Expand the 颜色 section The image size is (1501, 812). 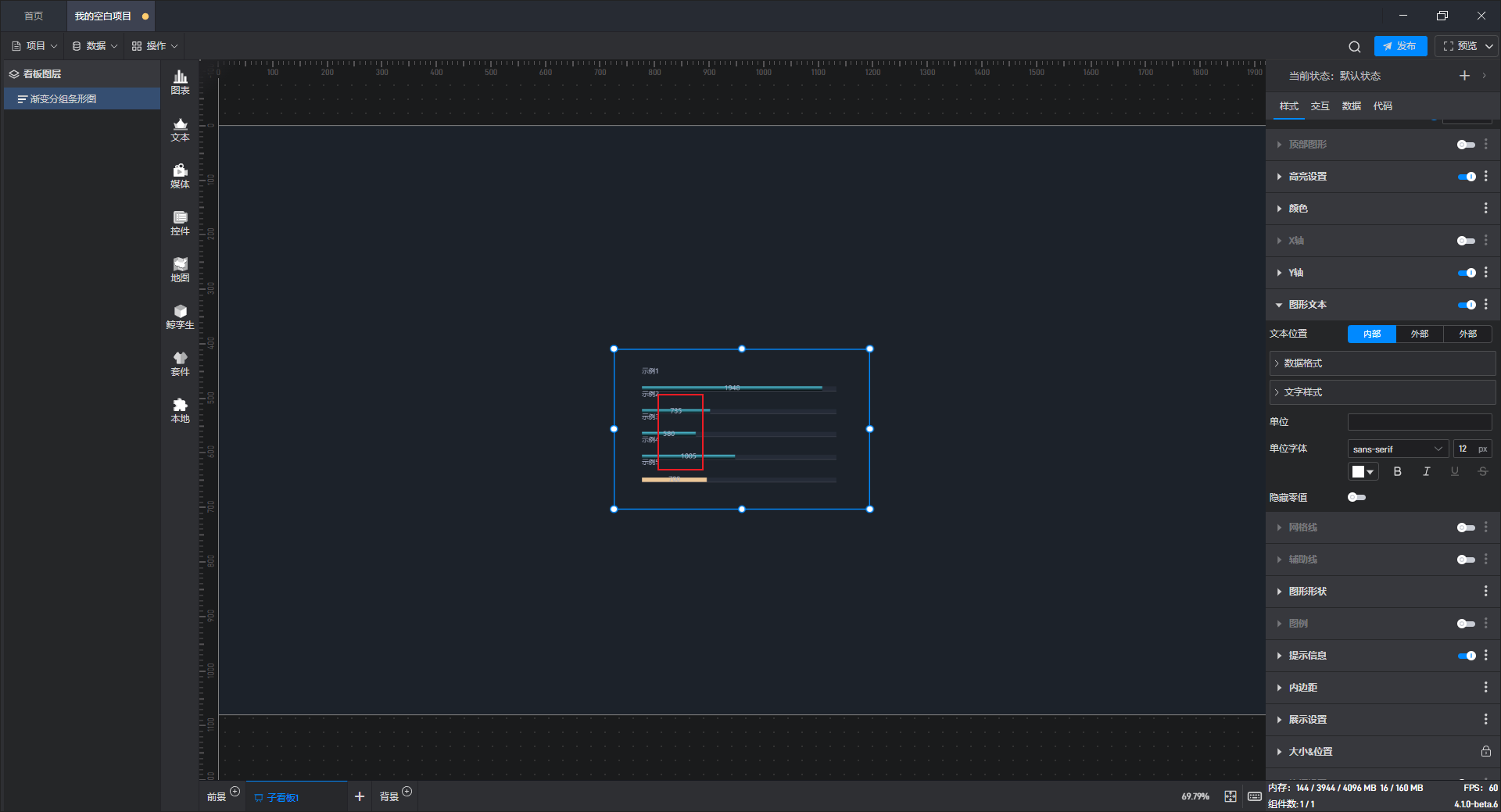coord(1279,209)
